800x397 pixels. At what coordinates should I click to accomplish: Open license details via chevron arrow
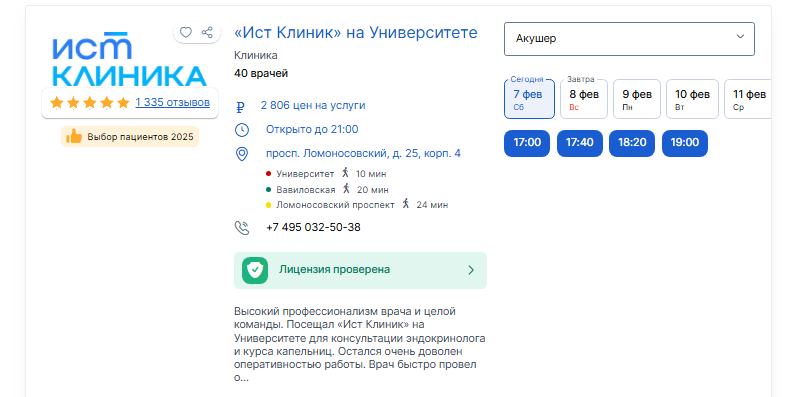click(471, 270)
